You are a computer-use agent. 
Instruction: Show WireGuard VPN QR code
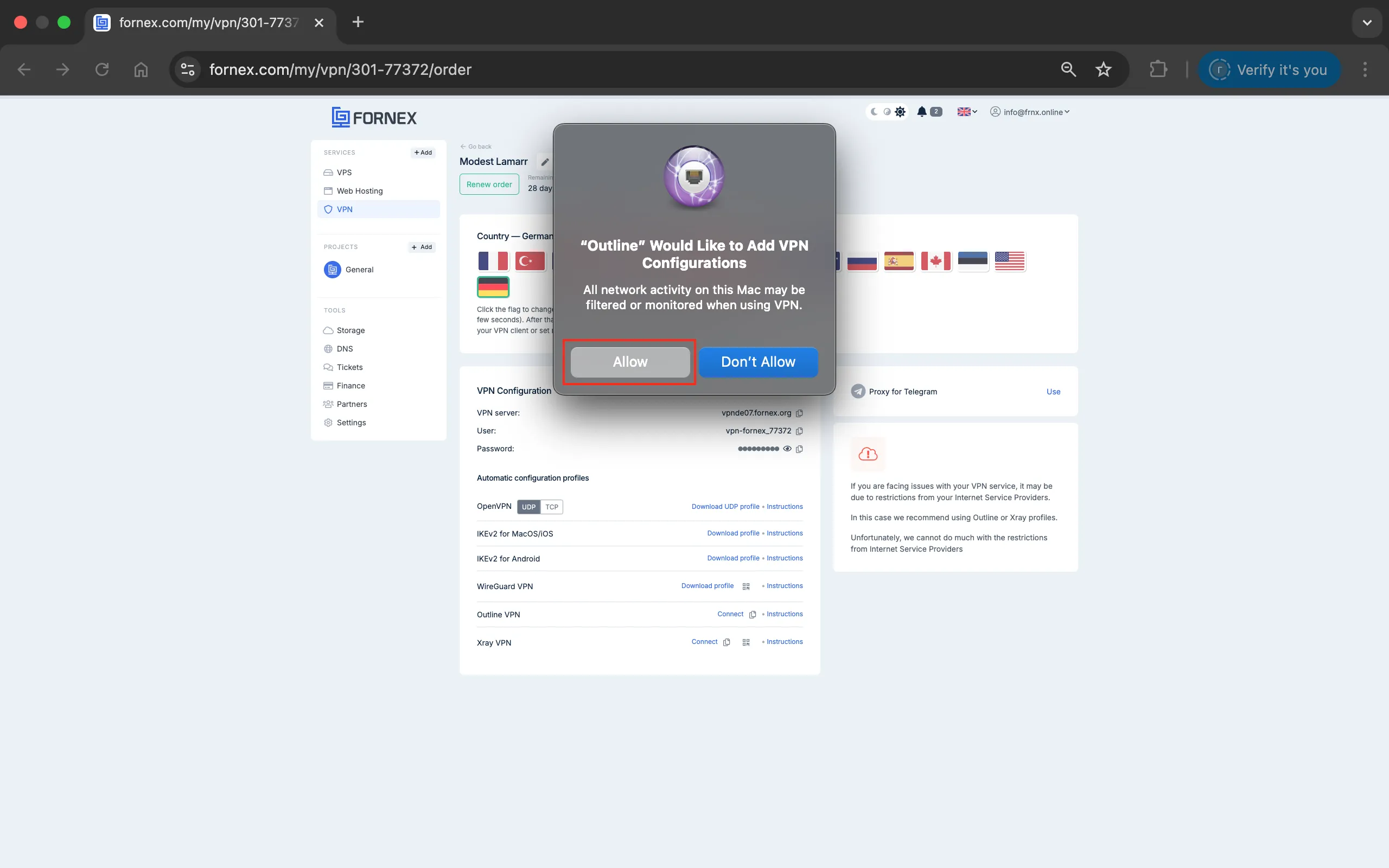pyautogui.click(x=746, y=586)
